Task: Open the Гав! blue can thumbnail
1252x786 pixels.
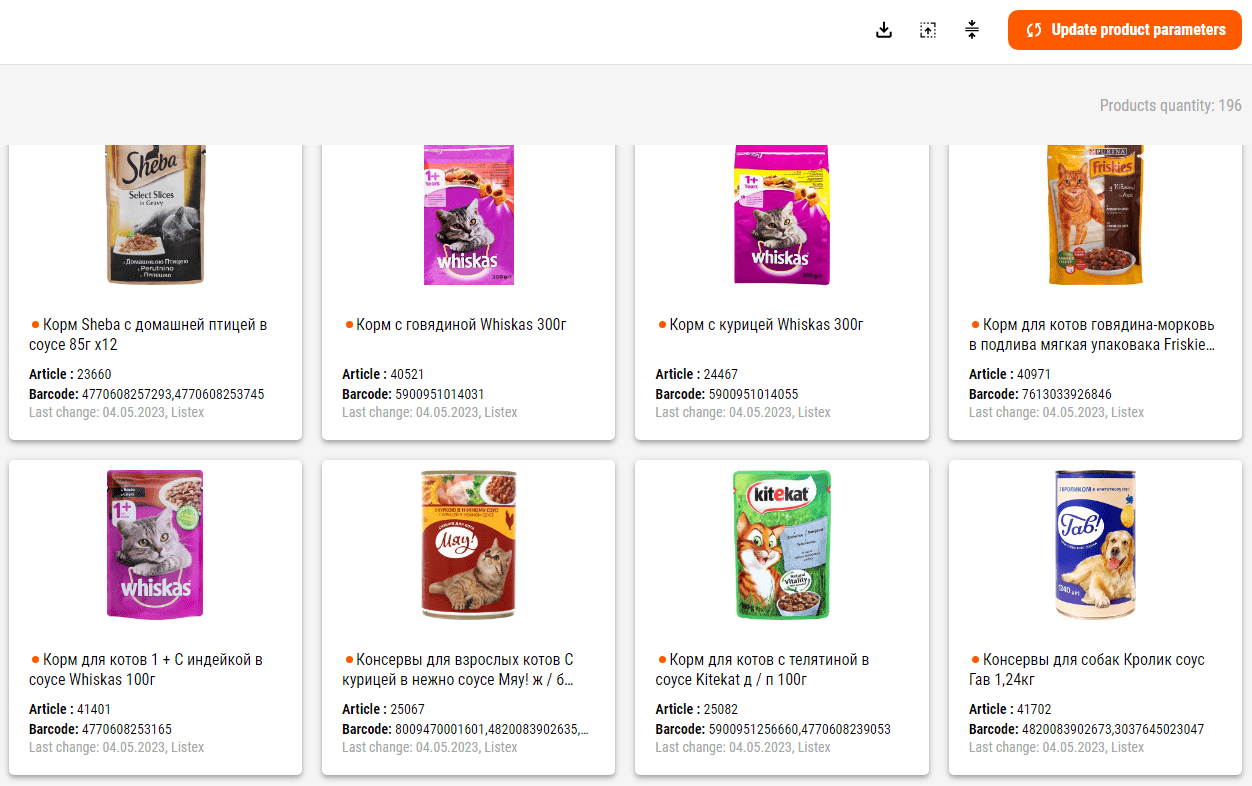Action: point(1095,544)
